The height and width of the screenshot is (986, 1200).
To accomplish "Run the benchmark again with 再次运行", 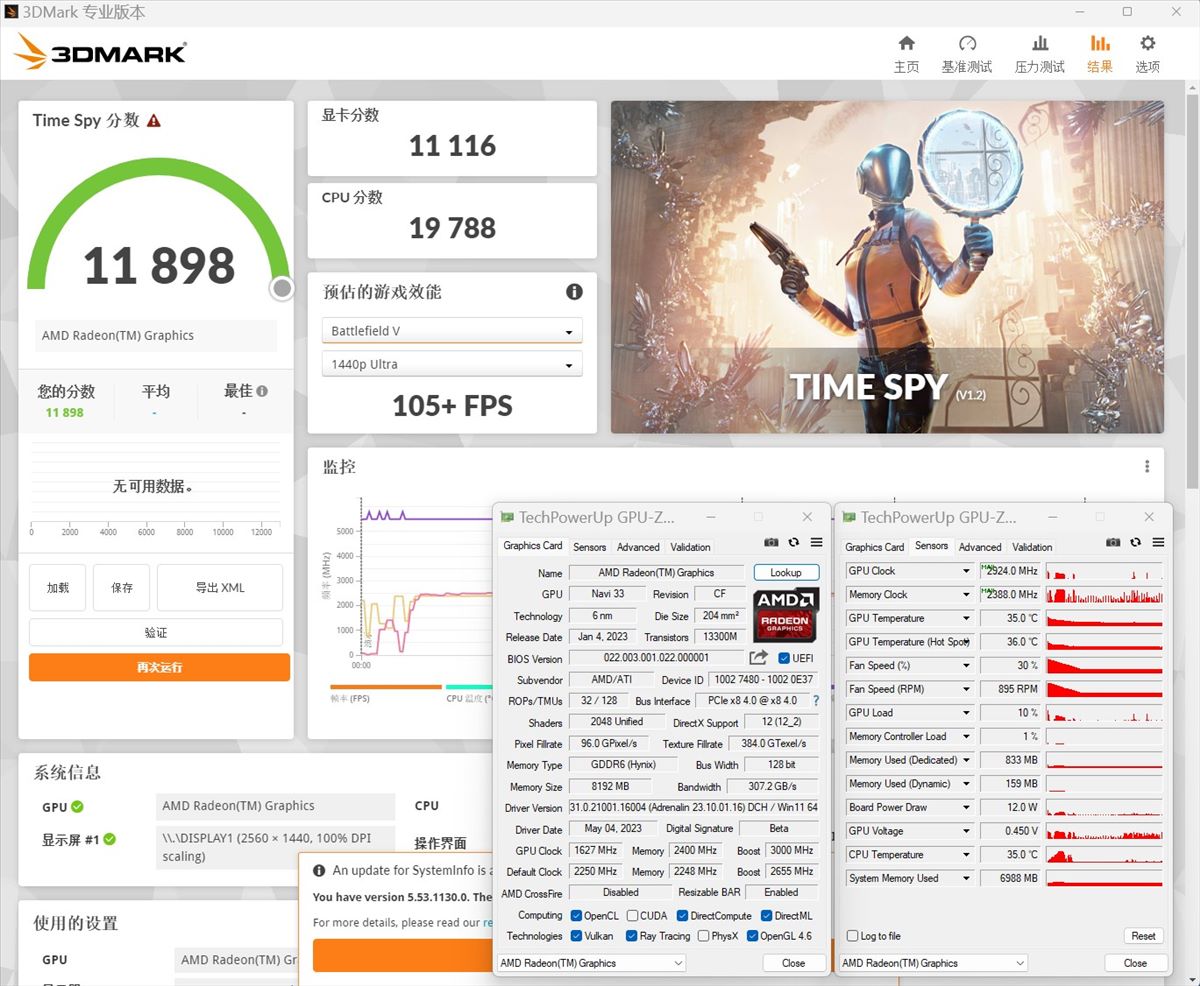I will point(158,667).
